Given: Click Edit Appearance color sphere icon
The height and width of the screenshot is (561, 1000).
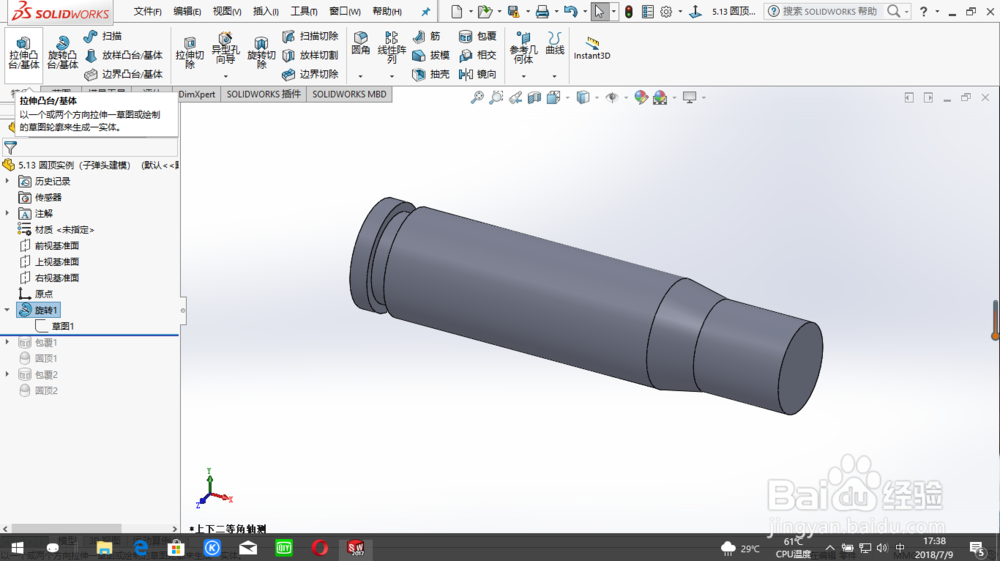Looking at the screenshot, I should click(641, 98).
